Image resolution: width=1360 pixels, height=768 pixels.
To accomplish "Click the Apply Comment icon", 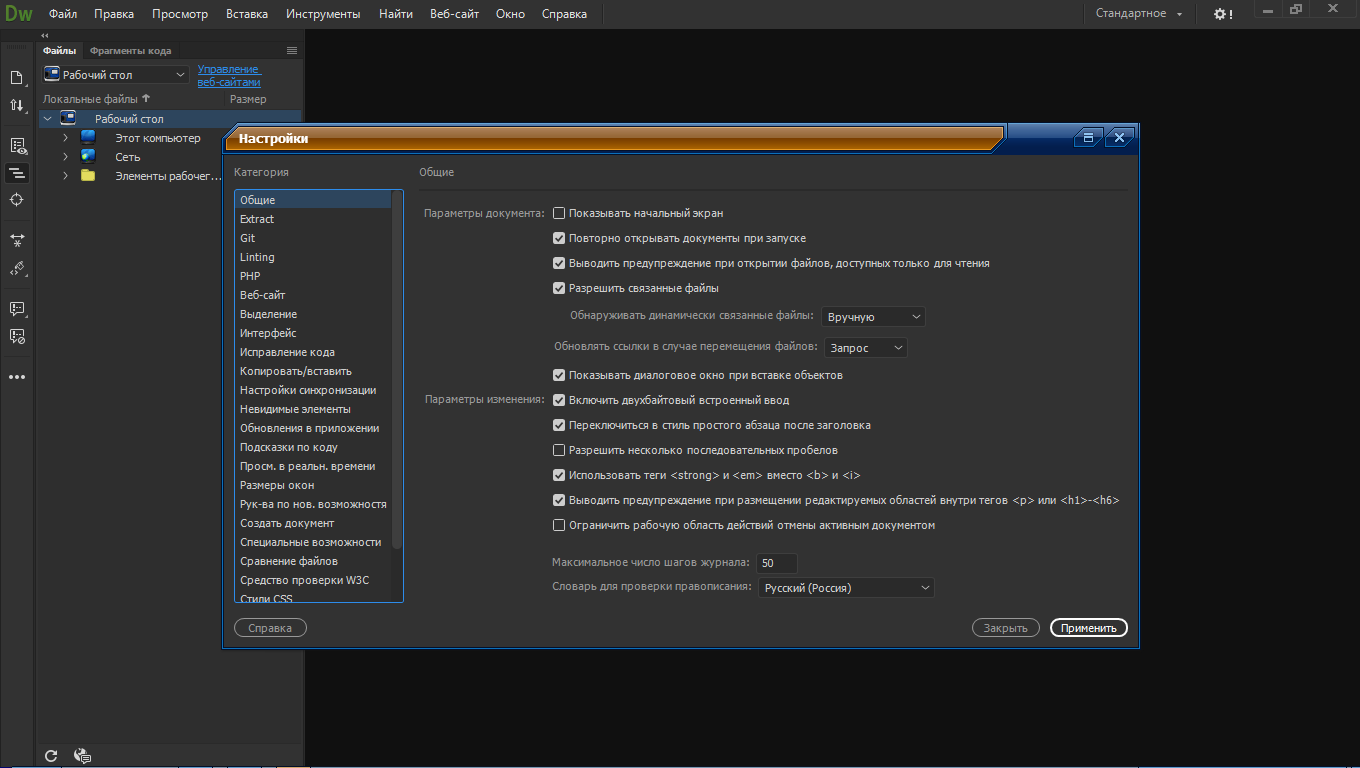I will pos(17,309).
